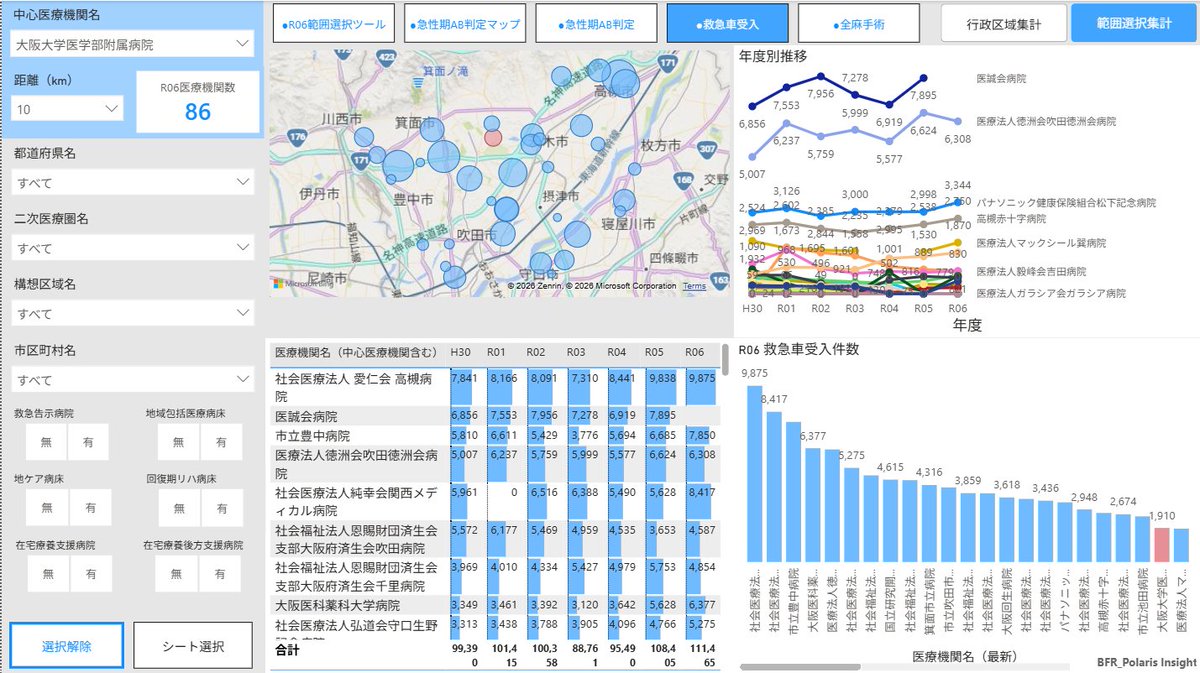
Task: Choose 有 under 回復期リハ病床
Action: (222, 508)
